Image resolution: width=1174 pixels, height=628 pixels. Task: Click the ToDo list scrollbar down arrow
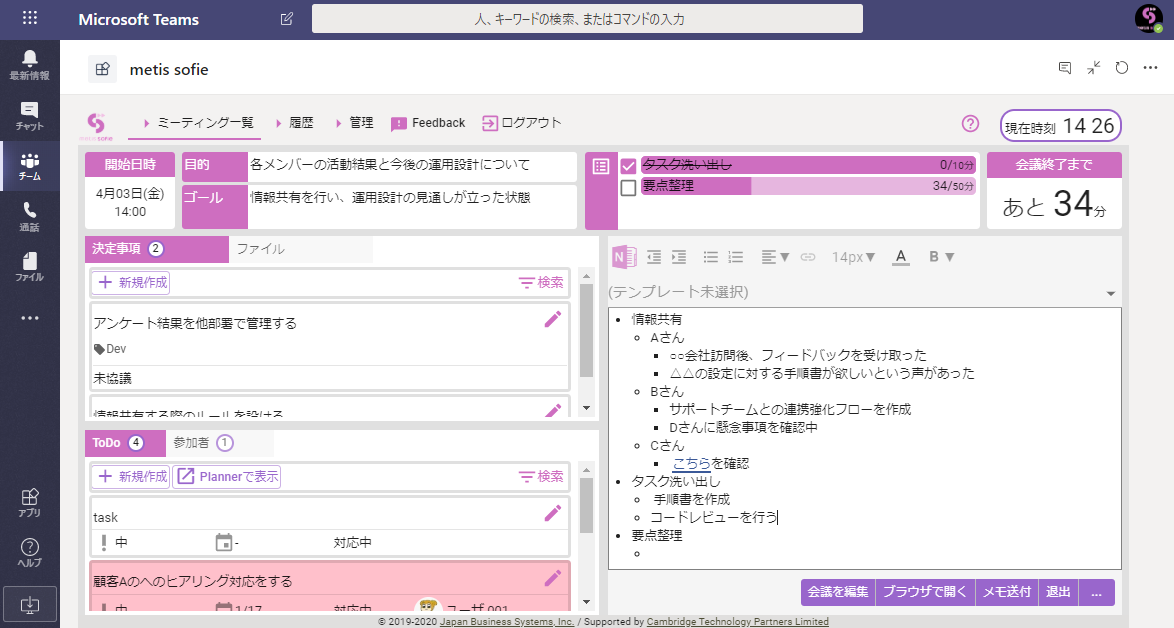coord(587,602)
